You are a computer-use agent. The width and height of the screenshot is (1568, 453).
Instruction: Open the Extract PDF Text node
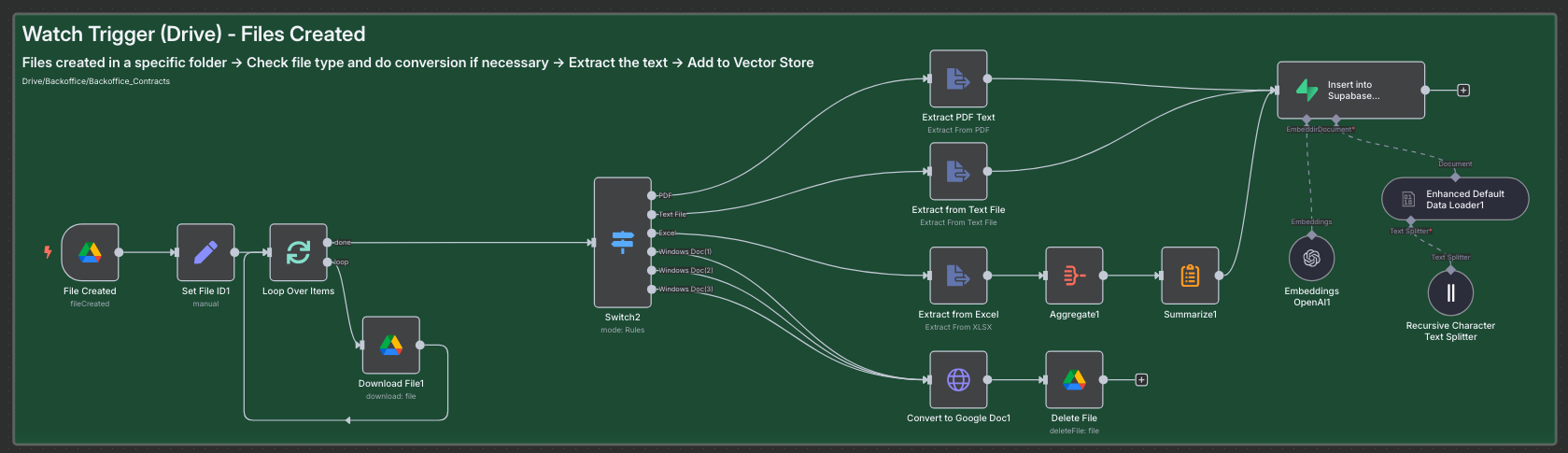click(x=958, y=78)
